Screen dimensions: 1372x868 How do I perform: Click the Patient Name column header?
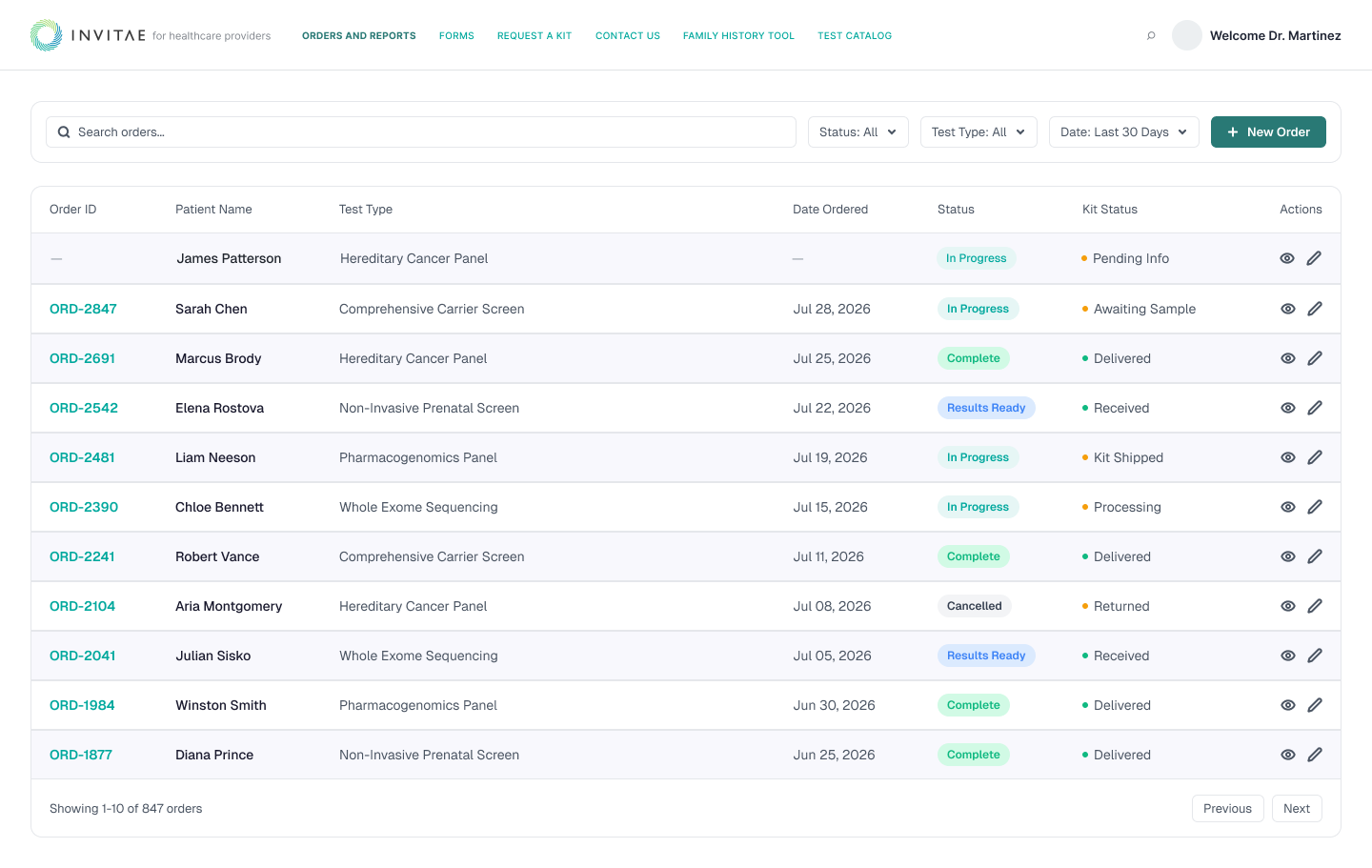click(x=213, y=210)
